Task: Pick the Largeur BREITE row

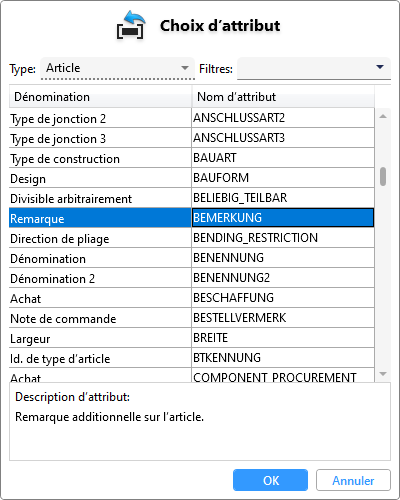Action: 191,338
